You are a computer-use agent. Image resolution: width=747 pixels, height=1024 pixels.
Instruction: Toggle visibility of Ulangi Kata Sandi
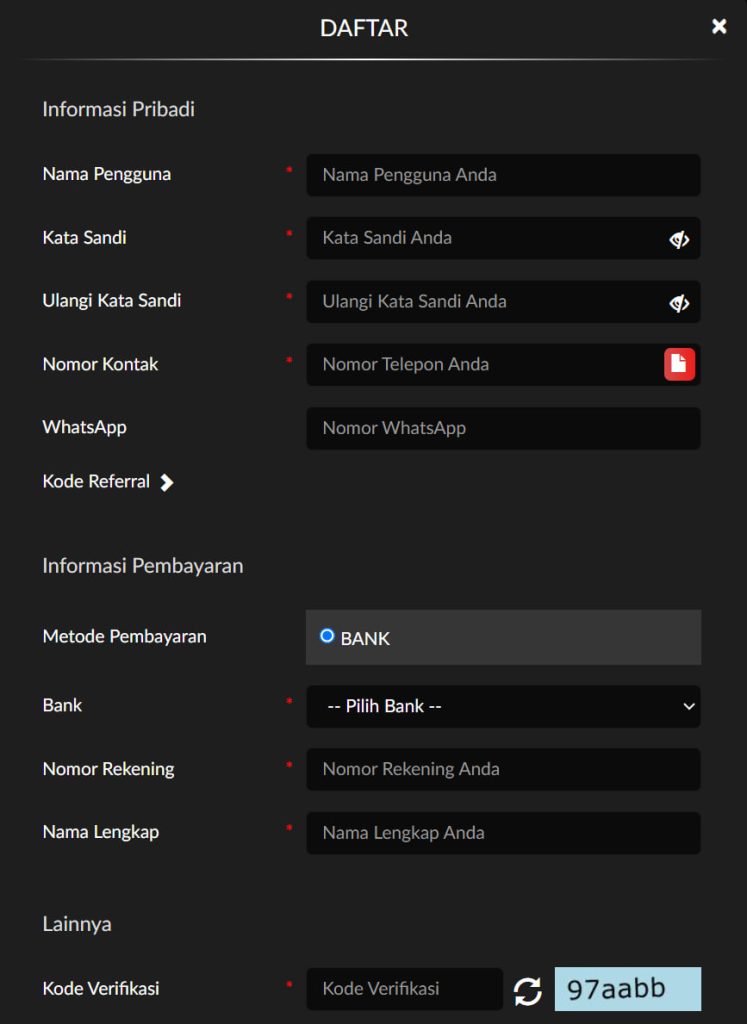679,303
